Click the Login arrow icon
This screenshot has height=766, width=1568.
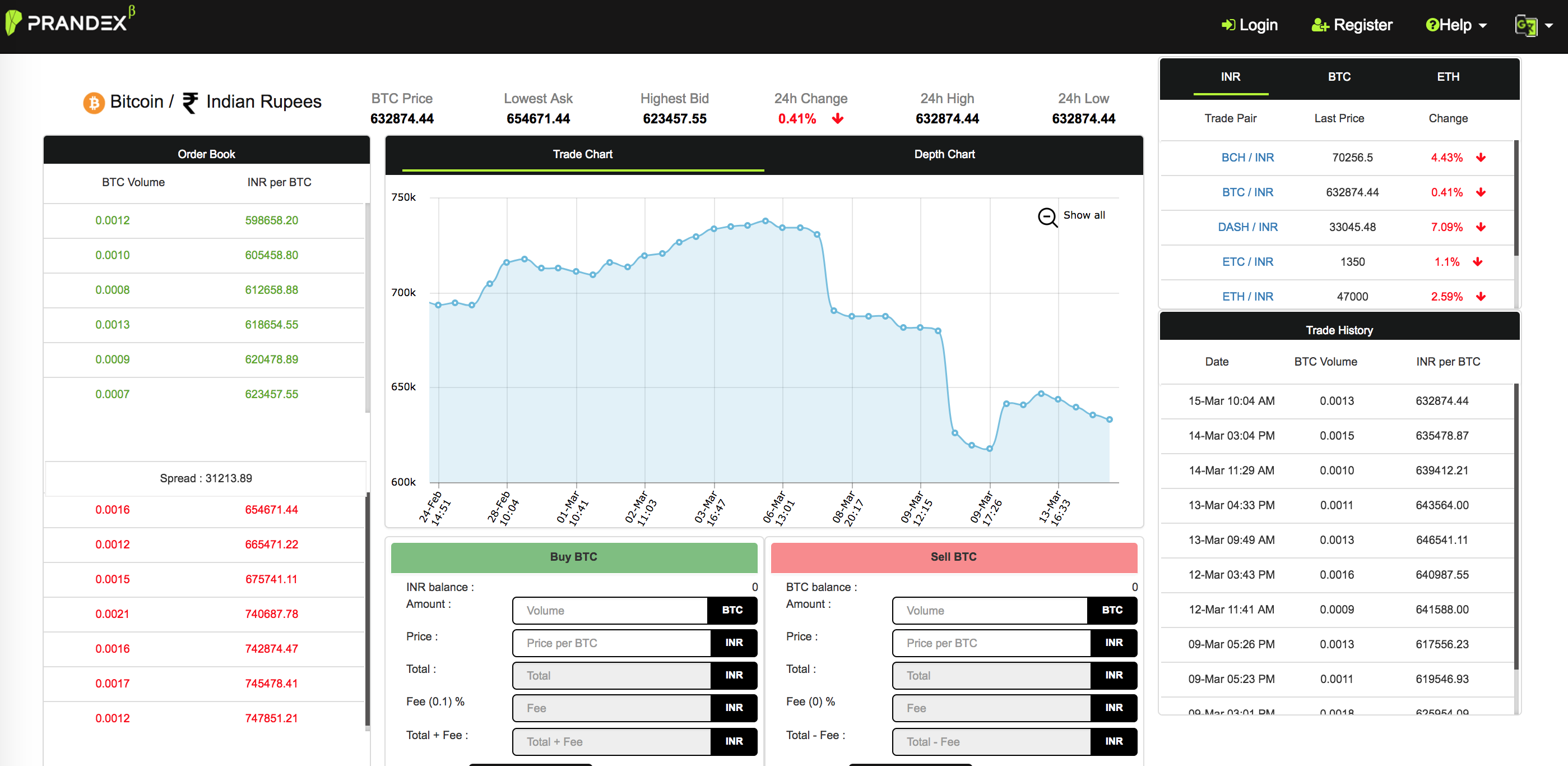[x=1228, y=25]
